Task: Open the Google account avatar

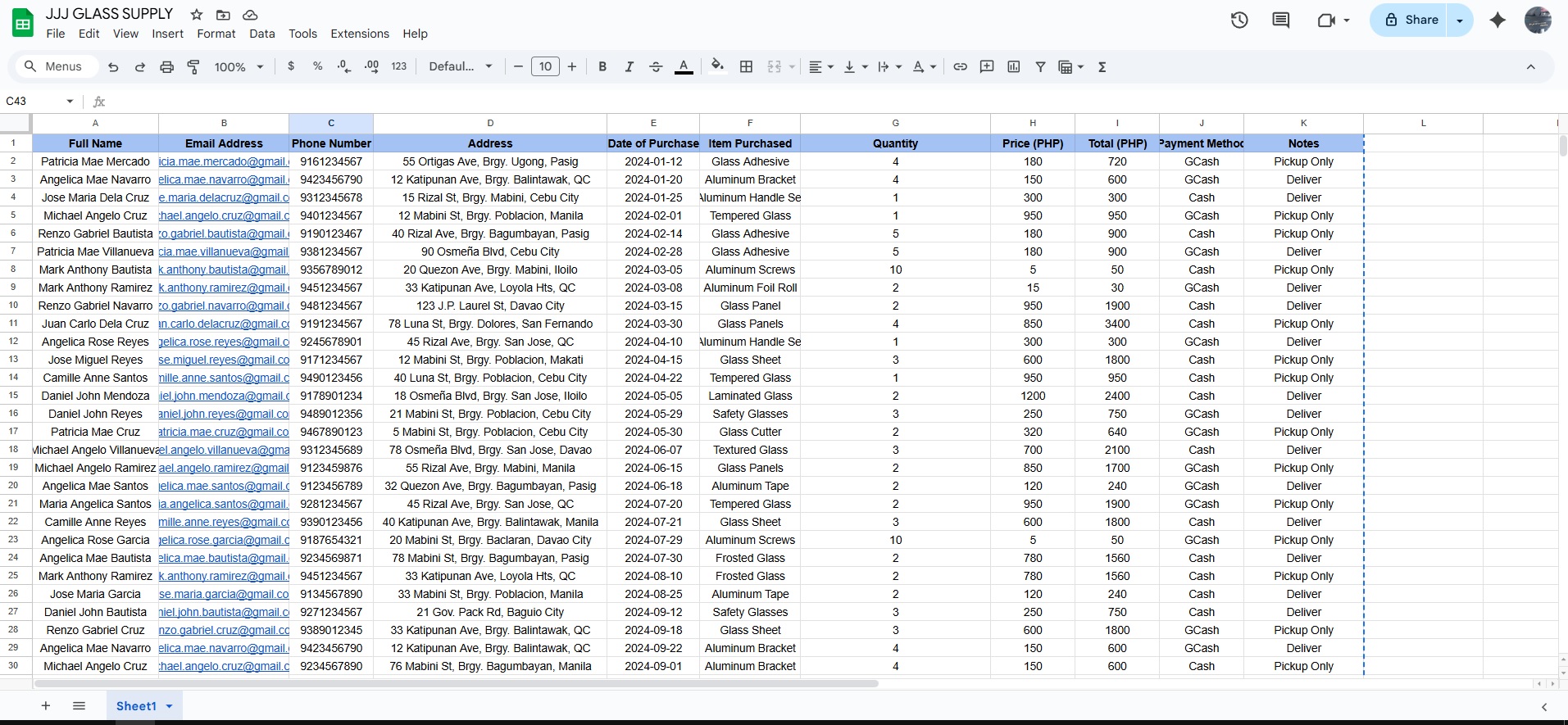Action: 1538,20
